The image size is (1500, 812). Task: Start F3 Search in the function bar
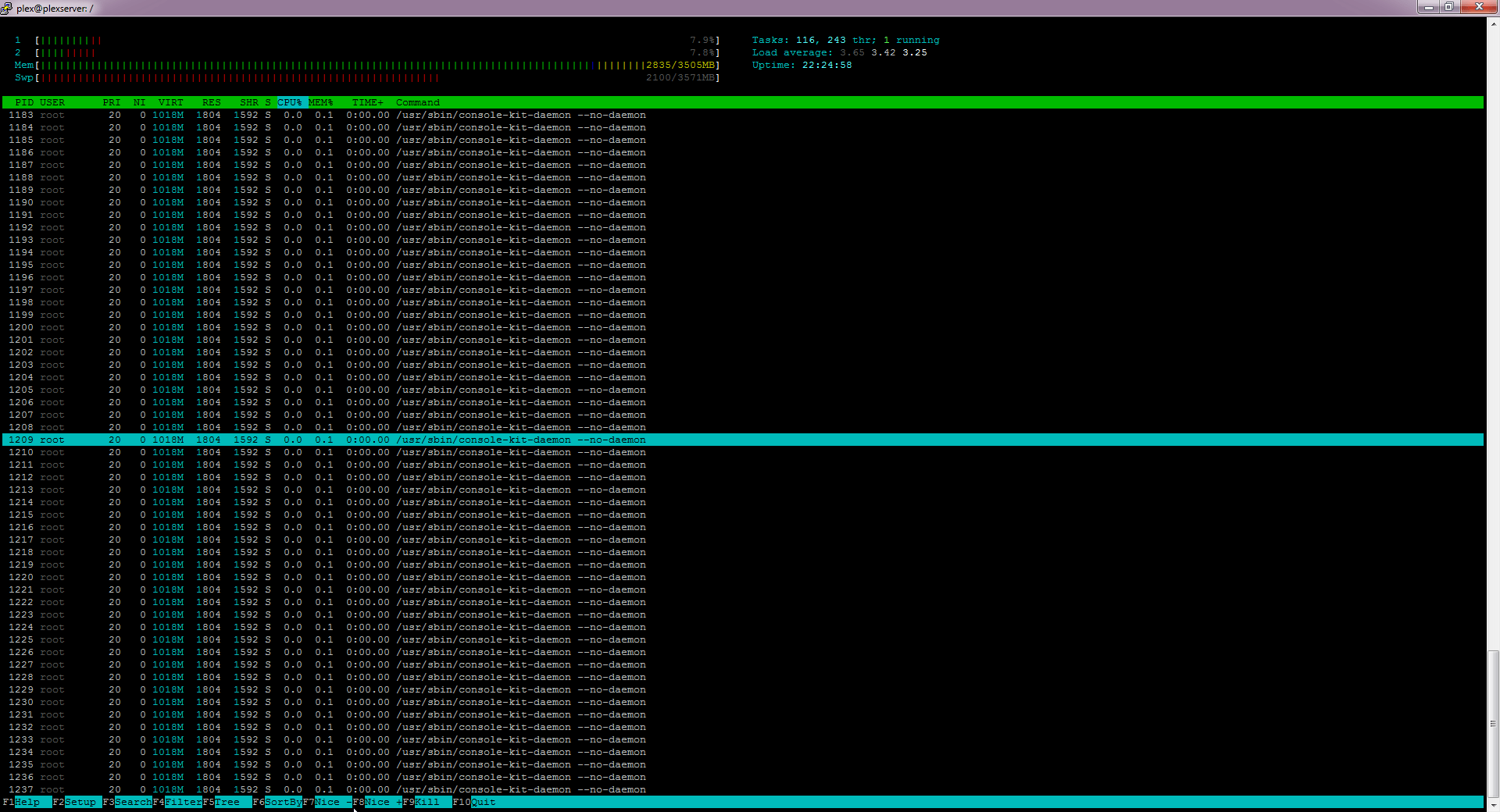click(127, 803)
